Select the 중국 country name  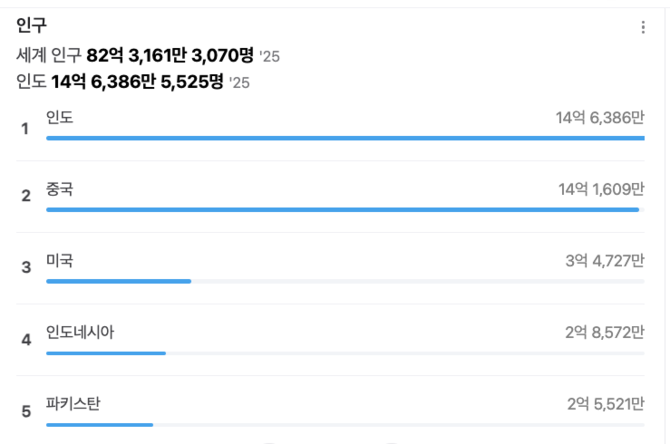(60, 189)
